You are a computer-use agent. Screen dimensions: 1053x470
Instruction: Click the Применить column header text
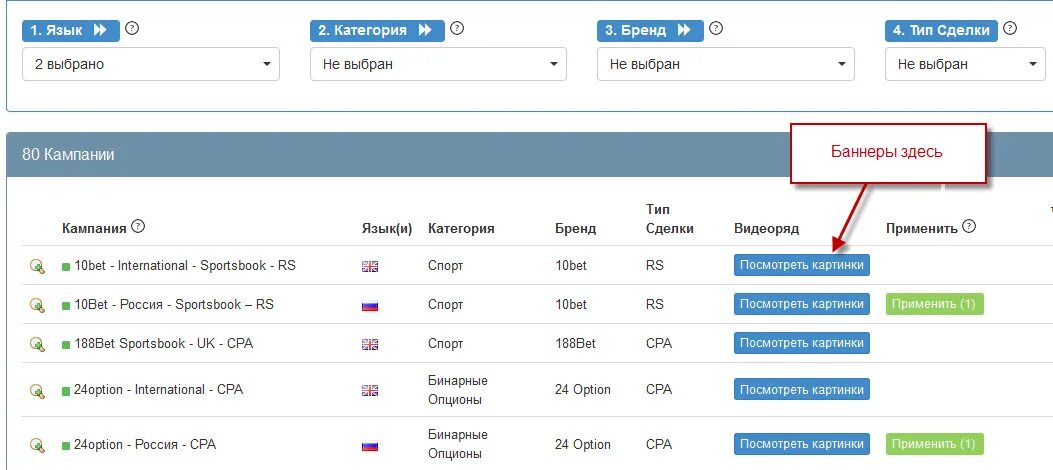coord(922,228)
